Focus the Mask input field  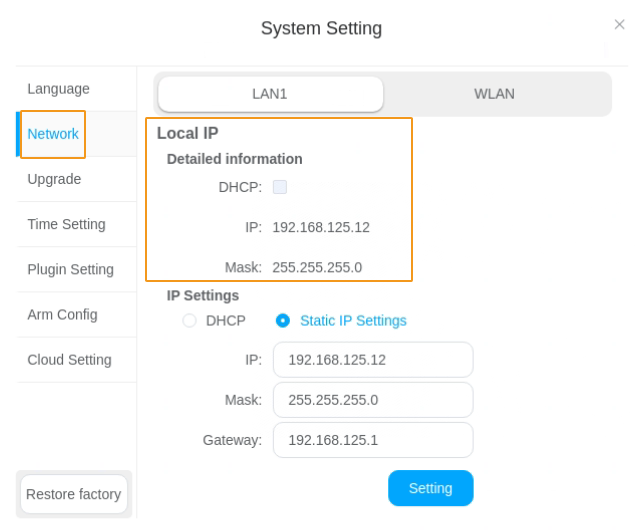[372, 400]
